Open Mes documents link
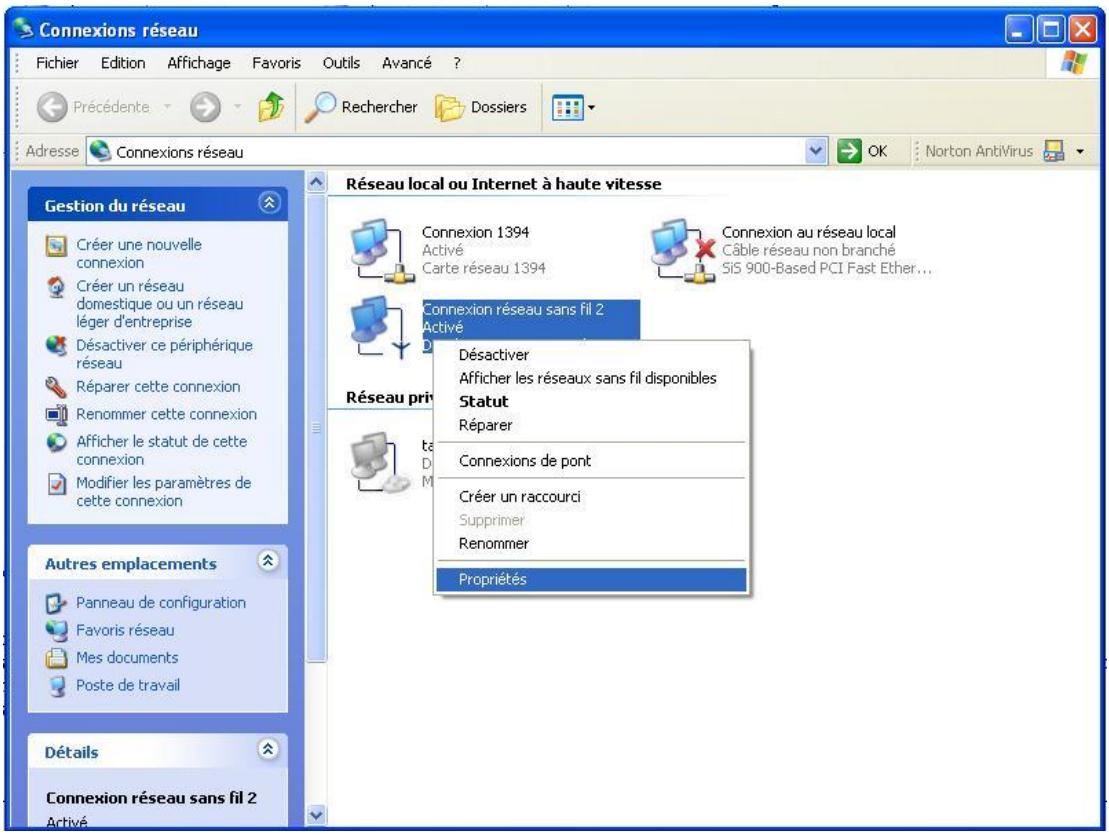The image size is (1109, 837). tap(127, 658)
